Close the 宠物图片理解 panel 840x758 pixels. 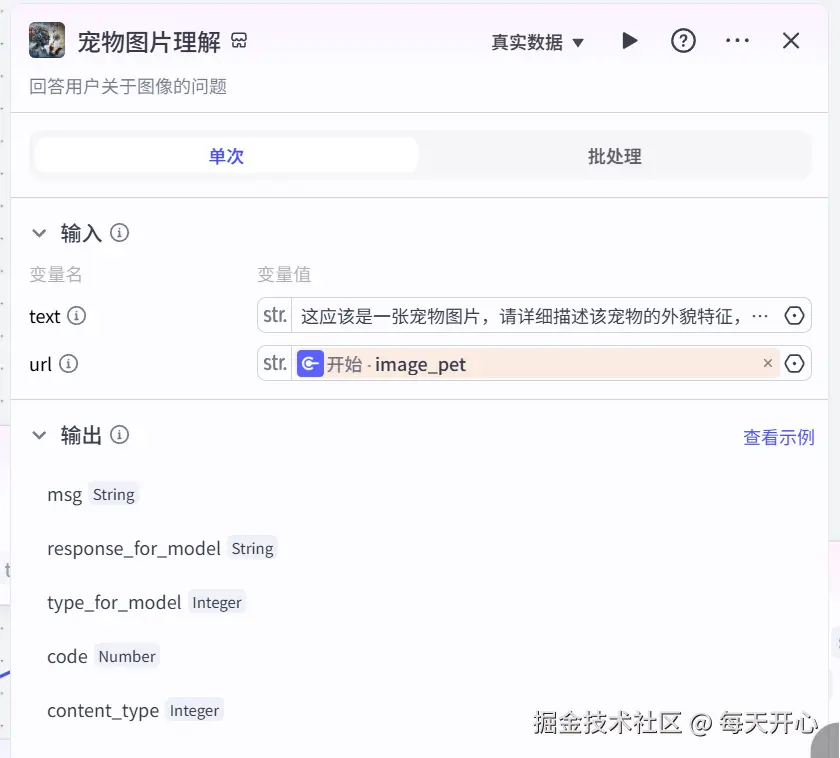click(791, 41)
